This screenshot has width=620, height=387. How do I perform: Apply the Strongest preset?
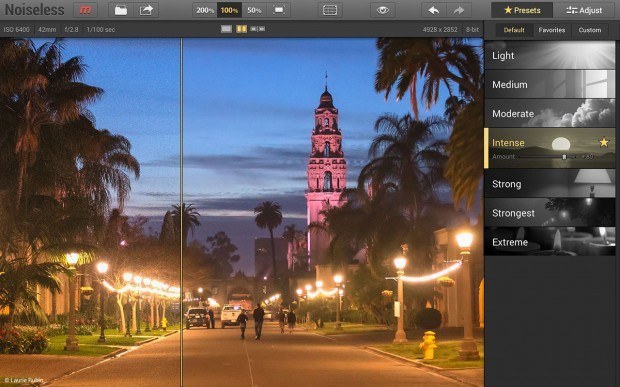(x=550, y=213)
